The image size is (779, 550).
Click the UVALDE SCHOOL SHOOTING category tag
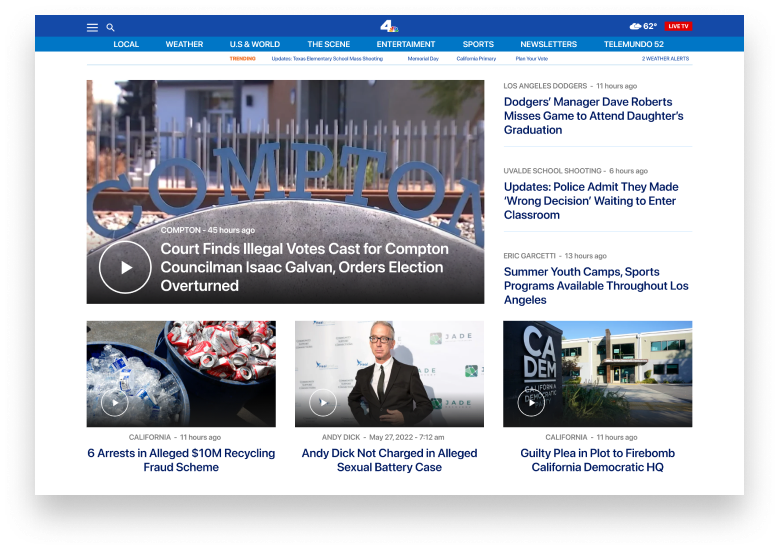click(552, 171)
